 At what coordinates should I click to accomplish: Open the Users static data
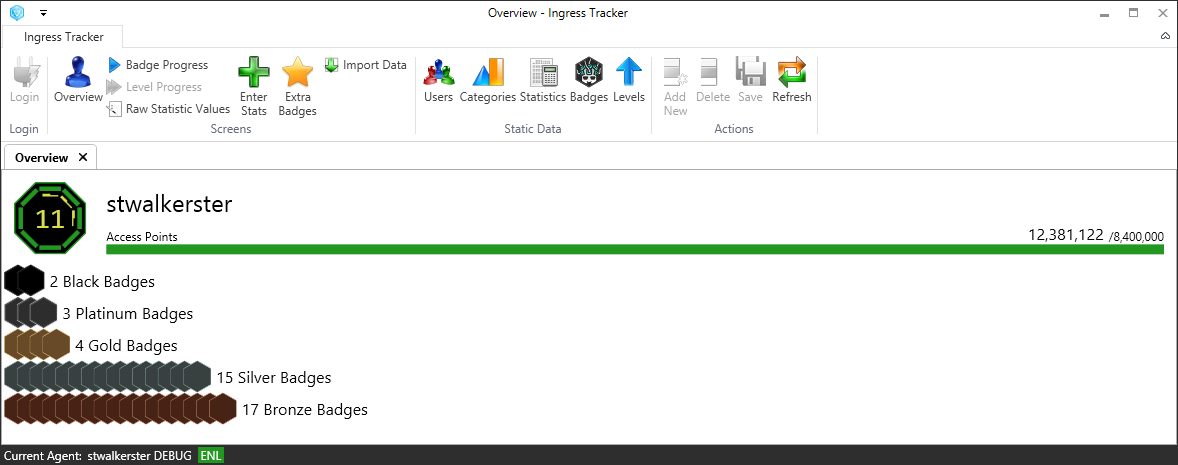click(x=439, y=81)
